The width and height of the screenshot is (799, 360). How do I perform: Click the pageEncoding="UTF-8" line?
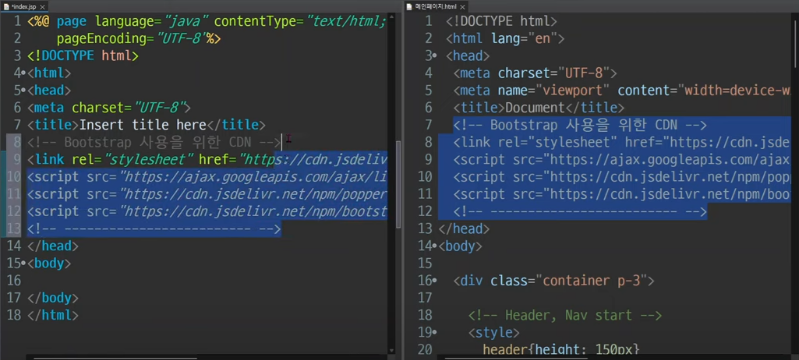139,39
